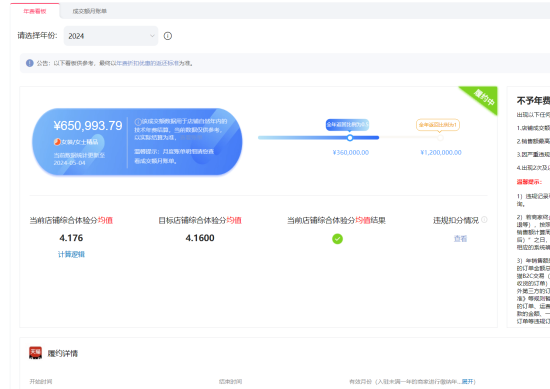This screenshot has width=550, height=389.
Task: Click the ¥360,000.00 progress bar marker
Action: click(350, 138)
